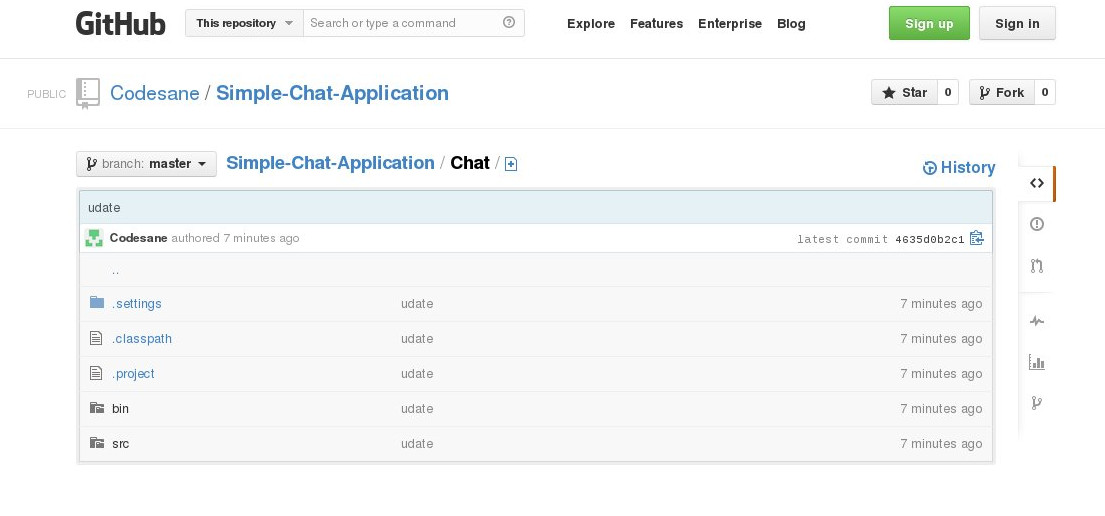The width and height of the screenshot is (1105, 516).
Task: Click the .settings folder icon
Action: pyautogui.click(x=97, y=303)
